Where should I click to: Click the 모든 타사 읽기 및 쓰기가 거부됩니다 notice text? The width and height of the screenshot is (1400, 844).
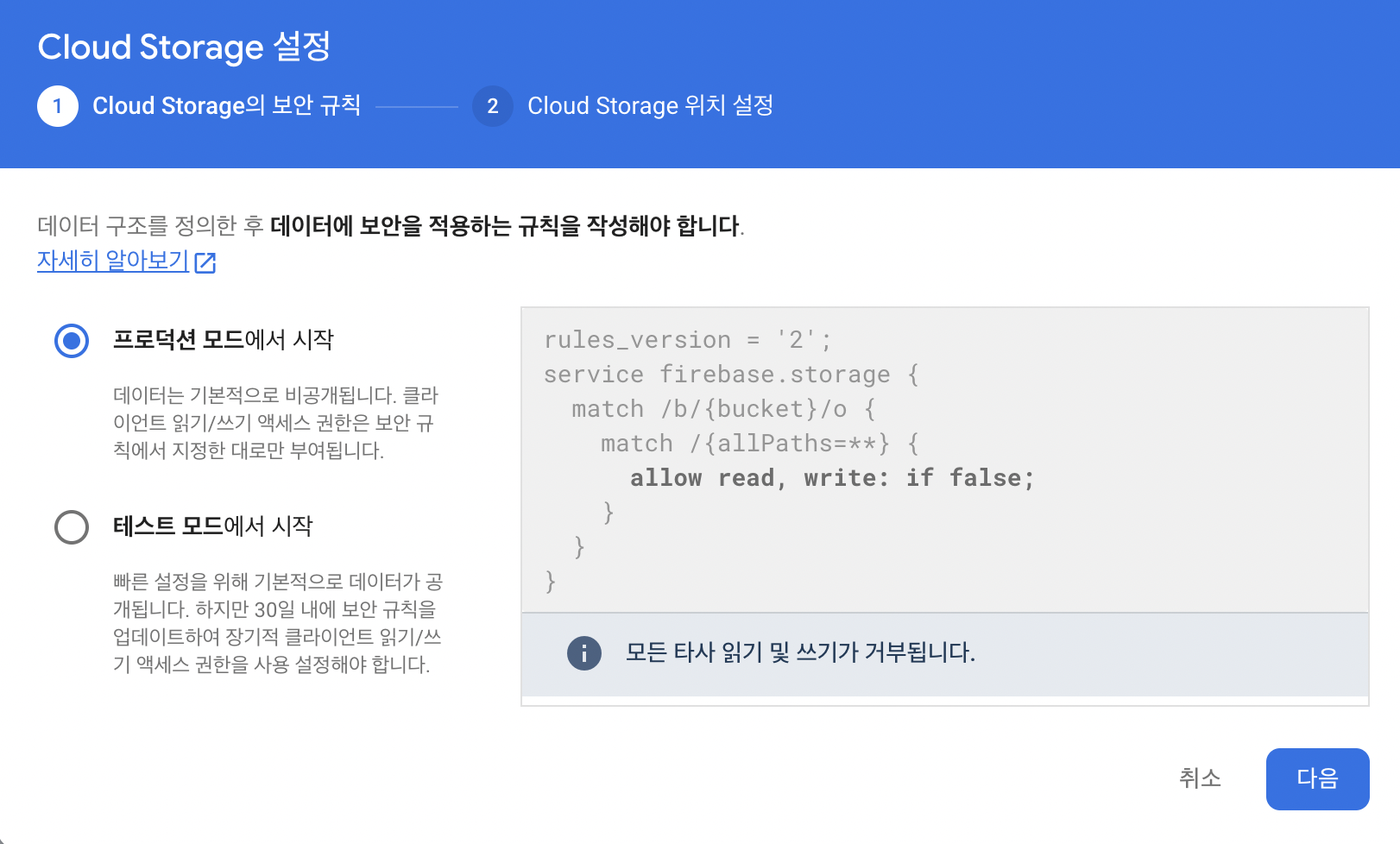[800, 652]
